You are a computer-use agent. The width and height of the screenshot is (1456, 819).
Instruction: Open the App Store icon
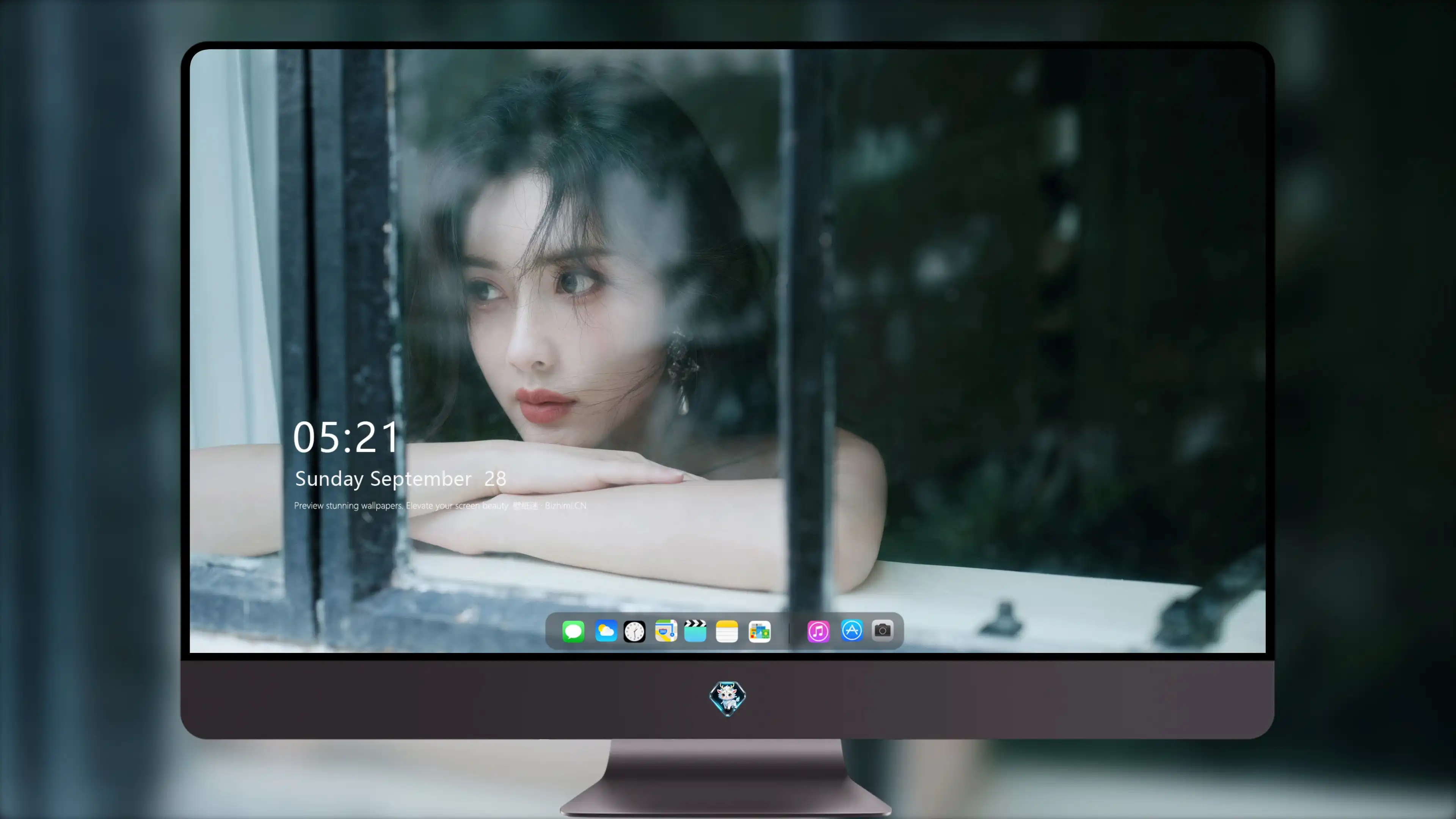pyautogui.click(x=852, y=630)
